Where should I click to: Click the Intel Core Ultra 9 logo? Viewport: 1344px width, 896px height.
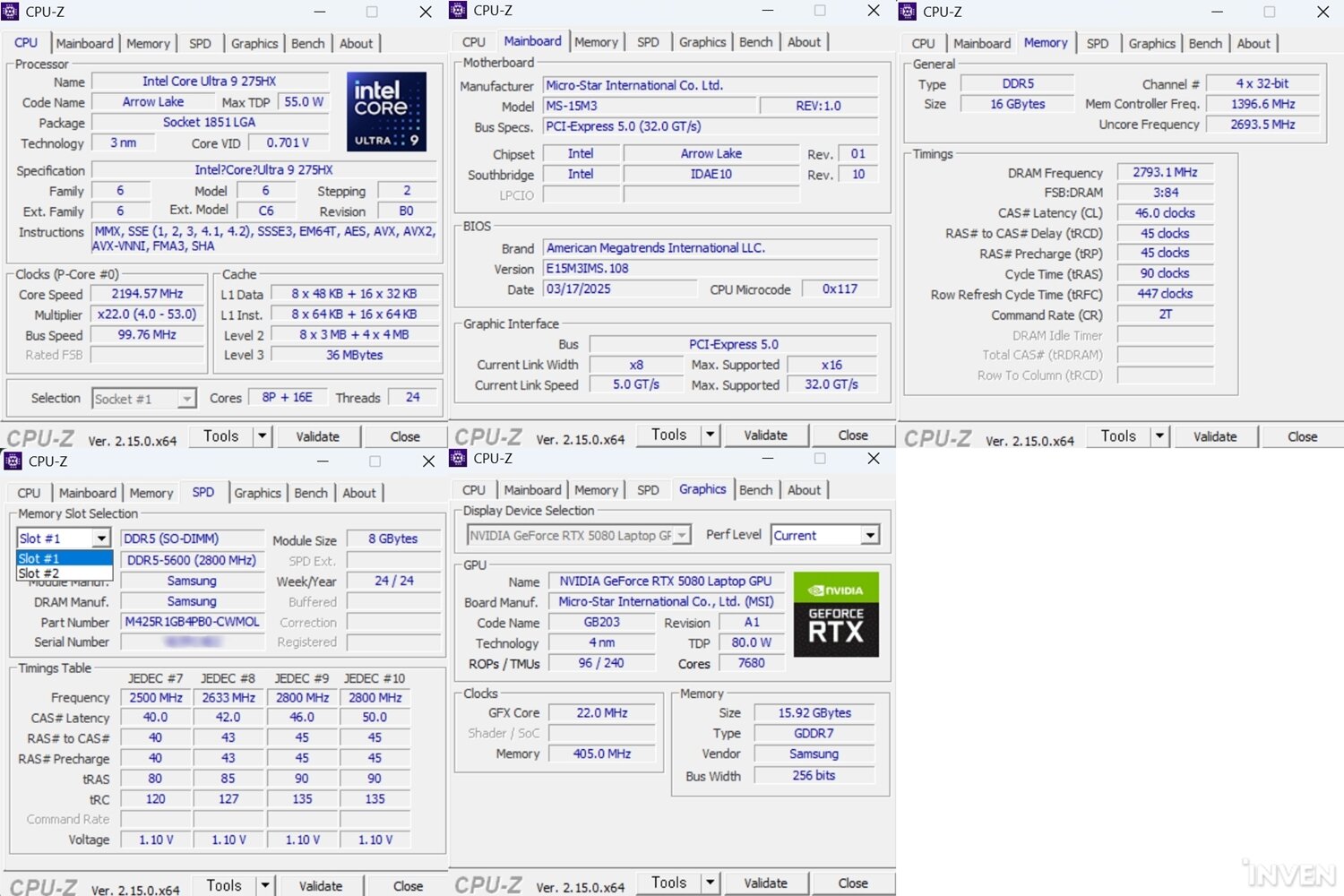[x=386, y=111]
